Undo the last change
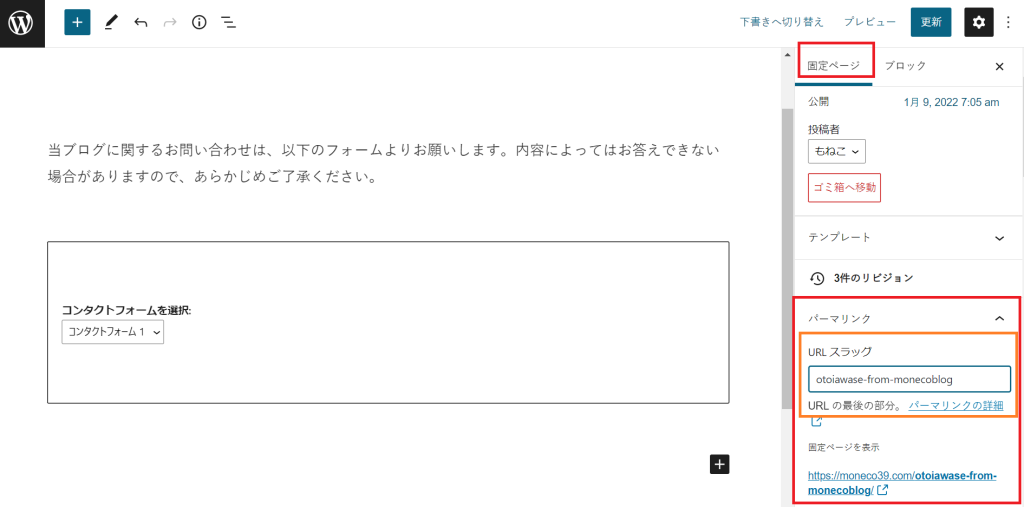Viewport: 1024px width, 507px height. [x=141, y=22]
